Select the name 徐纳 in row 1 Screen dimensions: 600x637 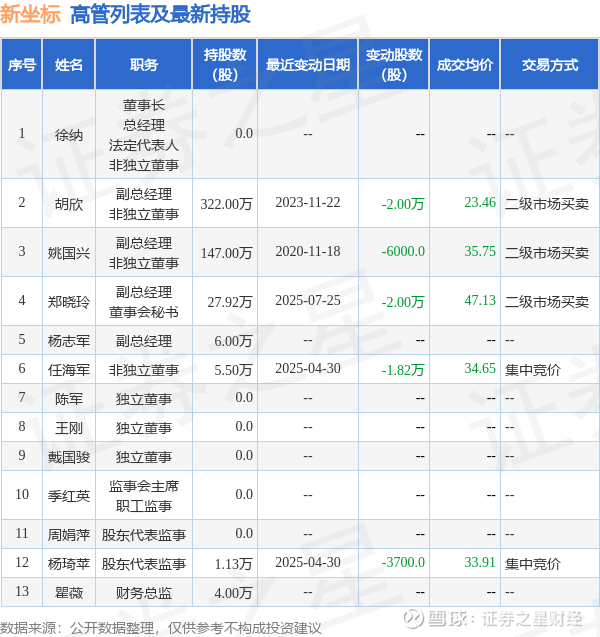pyautogui.click(x=69, y=134)
